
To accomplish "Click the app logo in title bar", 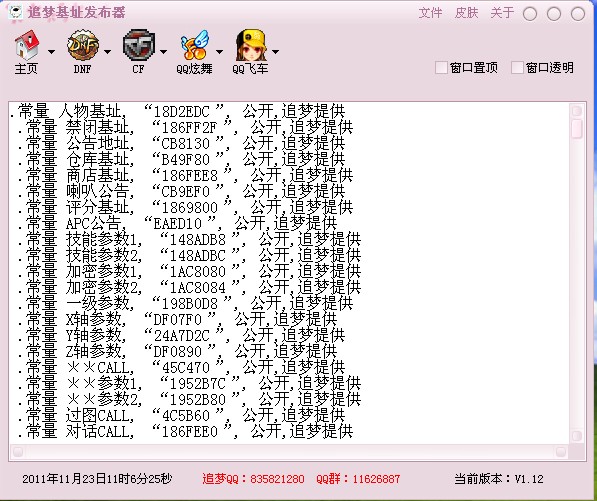I will tap(15, 13).
